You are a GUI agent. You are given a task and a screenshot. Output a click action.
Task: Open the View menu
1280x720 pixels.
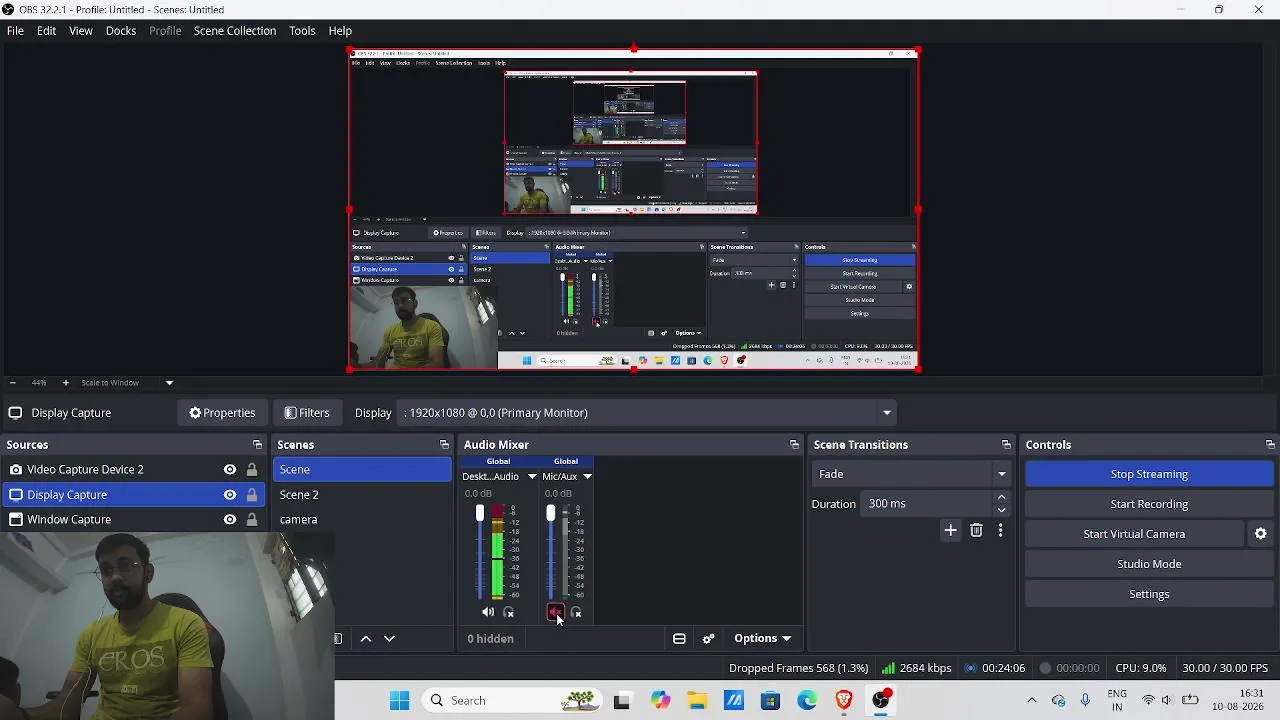pyautogui.click(x=81, y=31)
